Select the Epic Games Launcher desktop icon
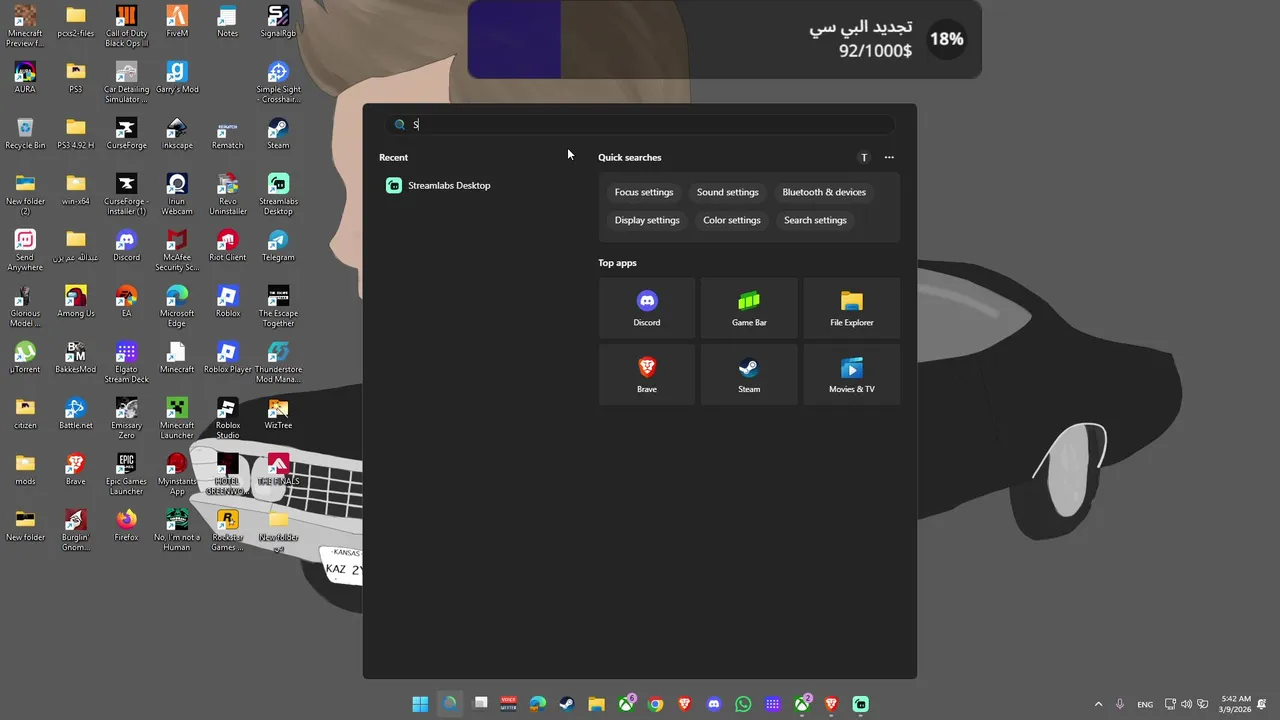This screenshot has width=1280, height=720. tap(126, 473)
